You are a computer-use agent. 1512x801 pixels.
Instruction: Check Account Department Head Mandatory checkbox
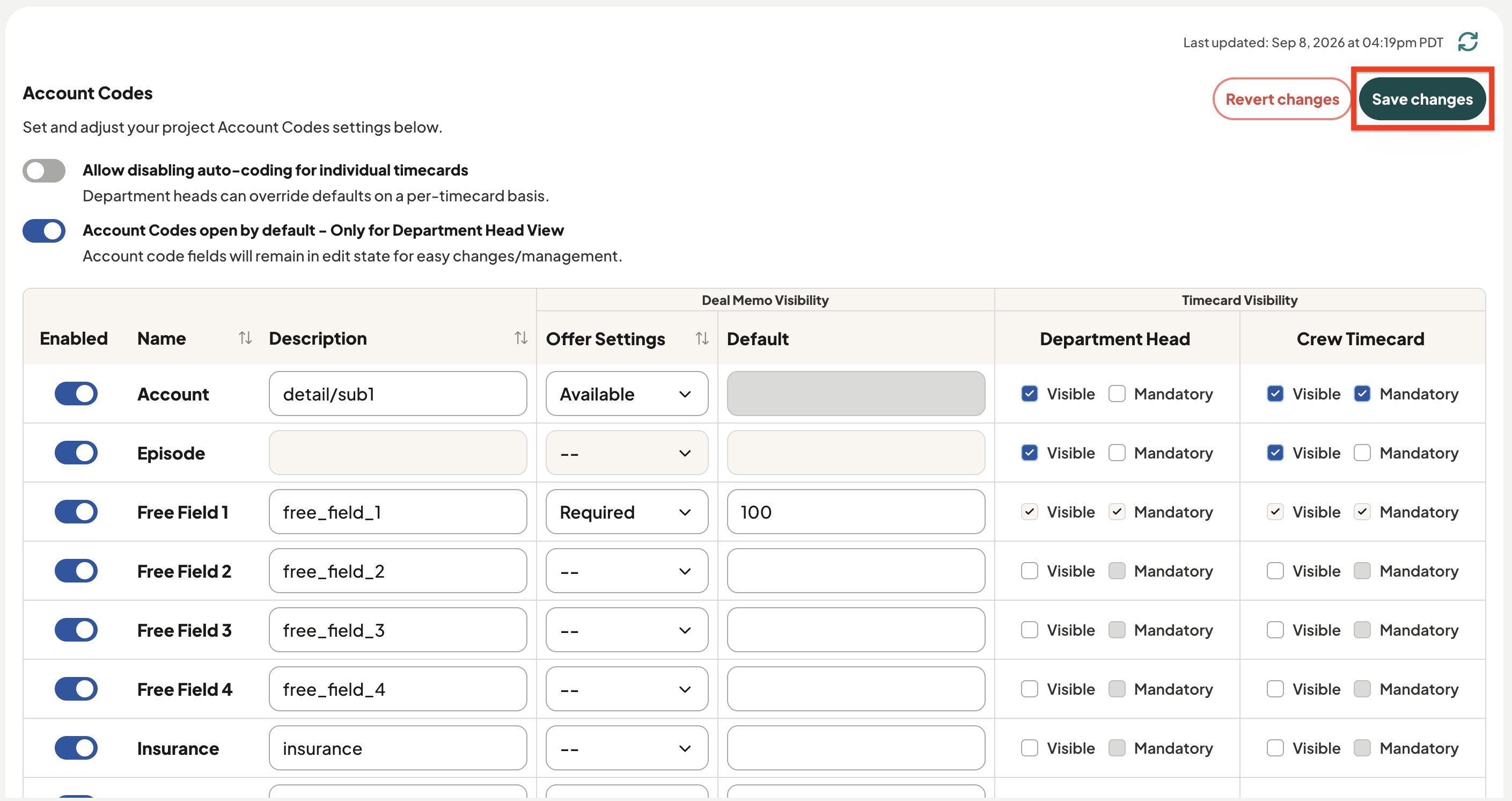[1117, 394]
